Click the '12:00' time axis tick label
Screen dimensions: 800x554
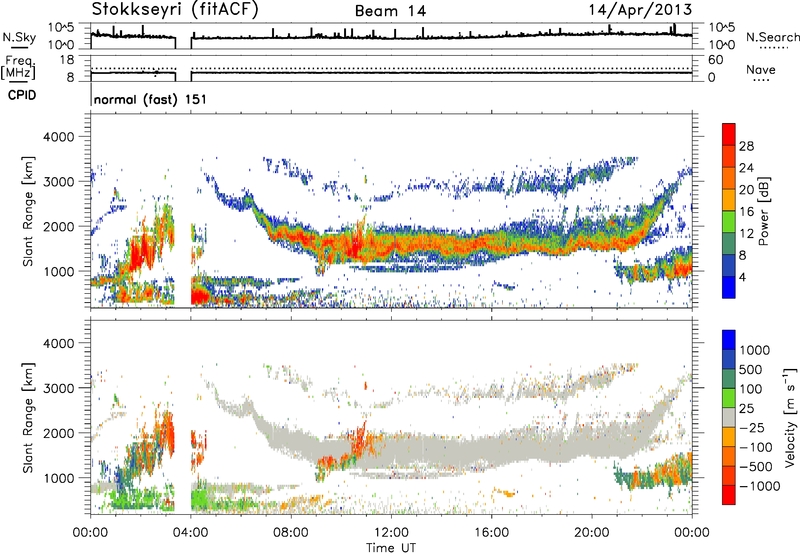point(391,533)
